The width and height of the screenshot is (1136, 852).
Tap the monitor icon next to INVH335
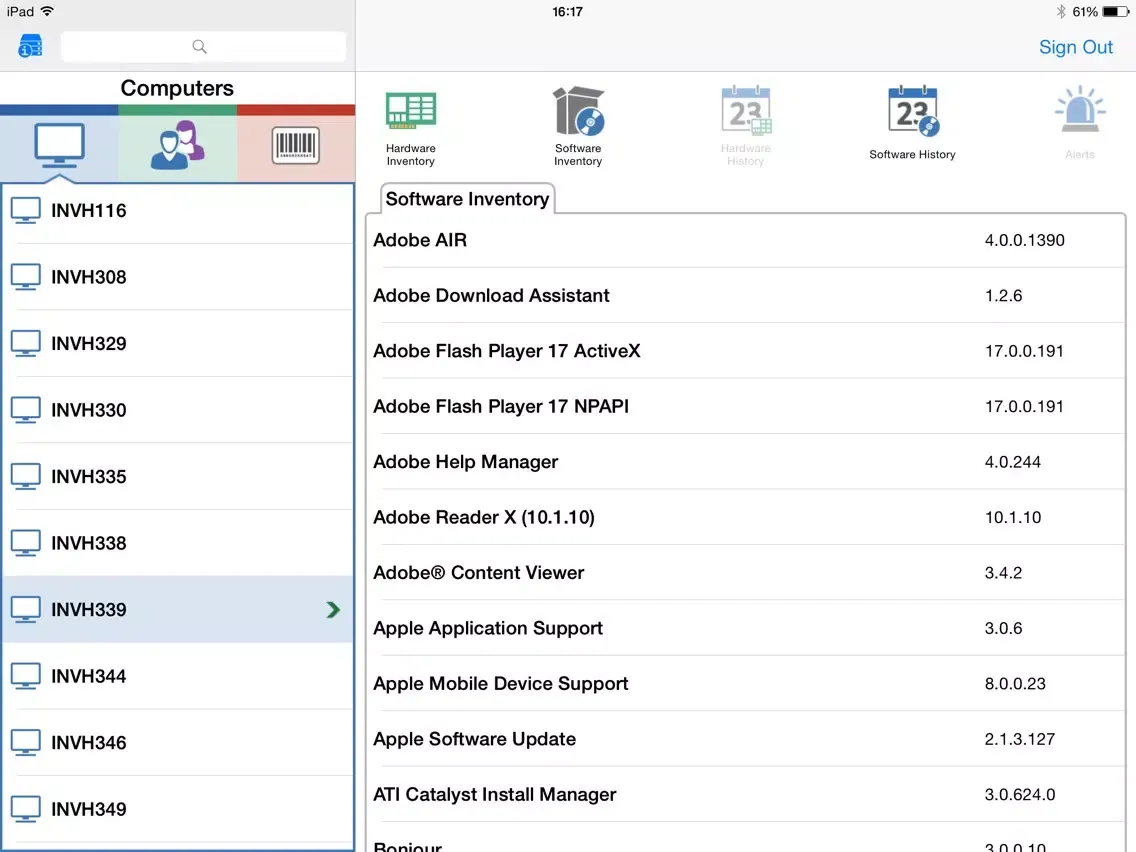coord(25,477)
